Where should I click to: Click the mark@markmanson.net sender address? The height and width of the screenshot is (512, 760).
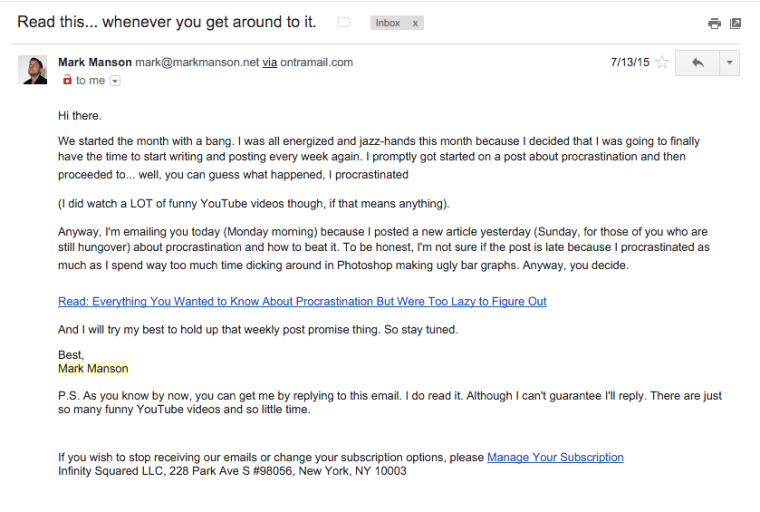pos(197,63)
